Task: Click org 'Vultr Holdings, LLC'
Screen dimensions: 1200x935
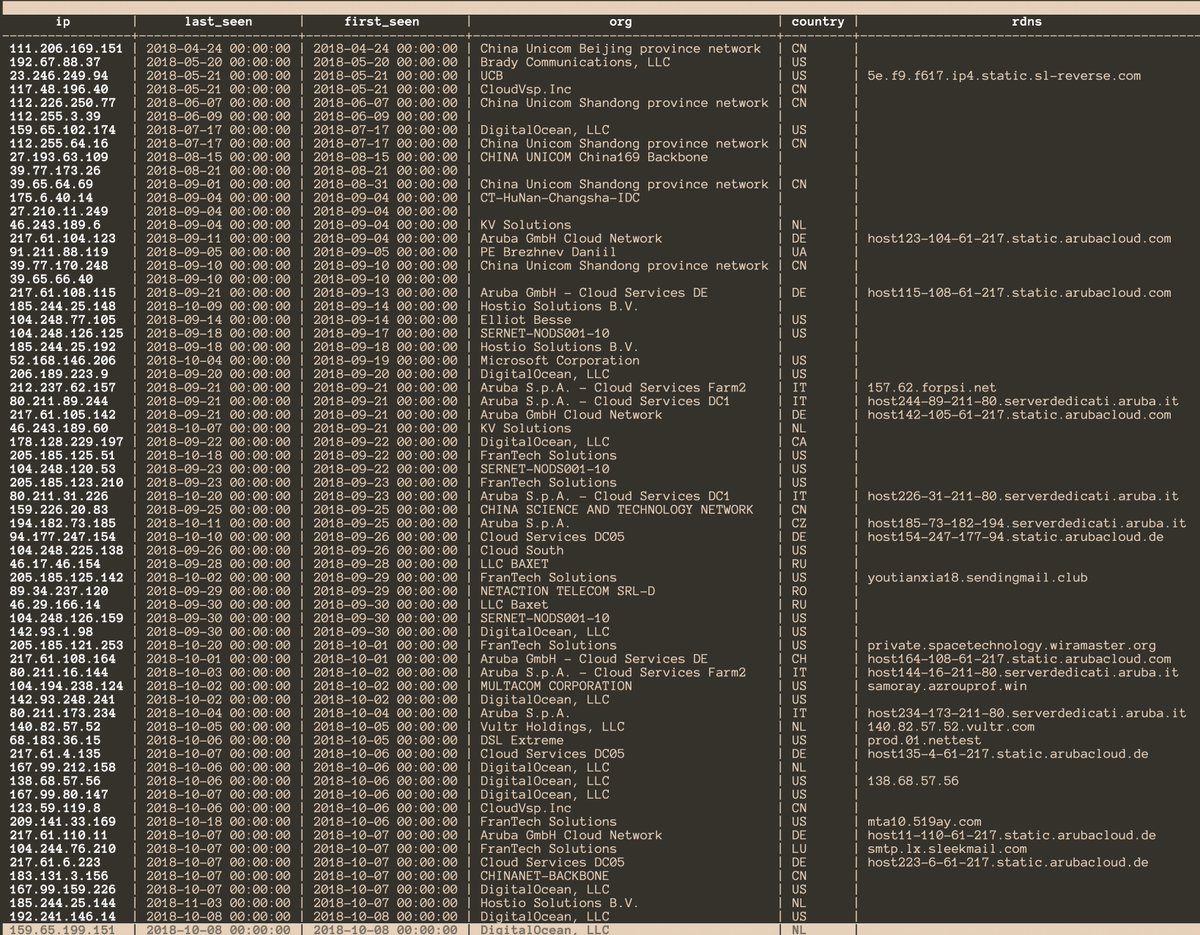Action: [552, 727]
